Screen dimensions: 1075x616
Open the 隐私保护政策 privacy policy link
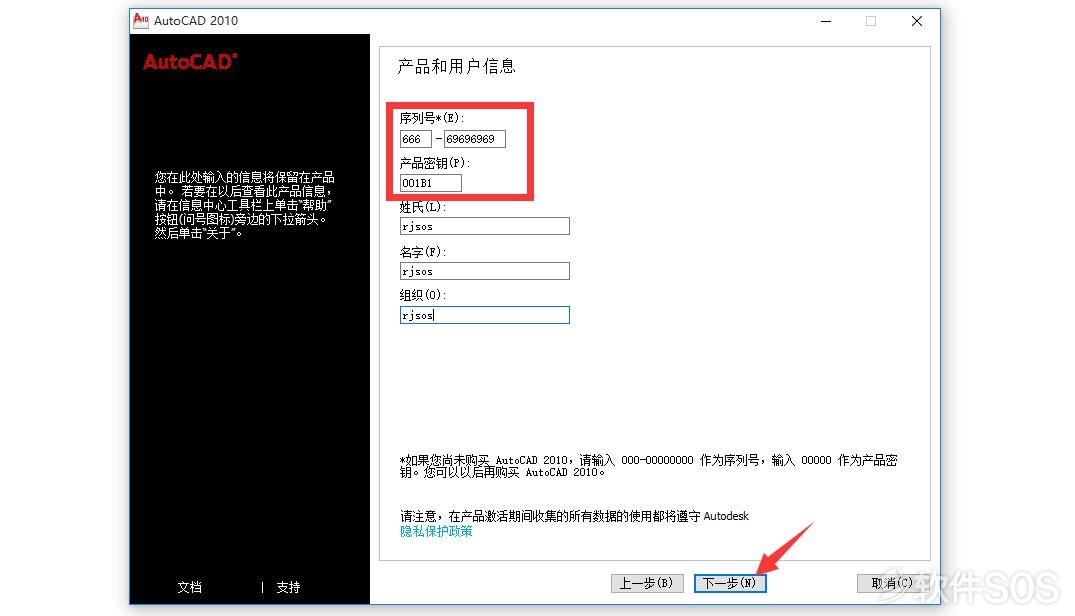pos(436,531)
